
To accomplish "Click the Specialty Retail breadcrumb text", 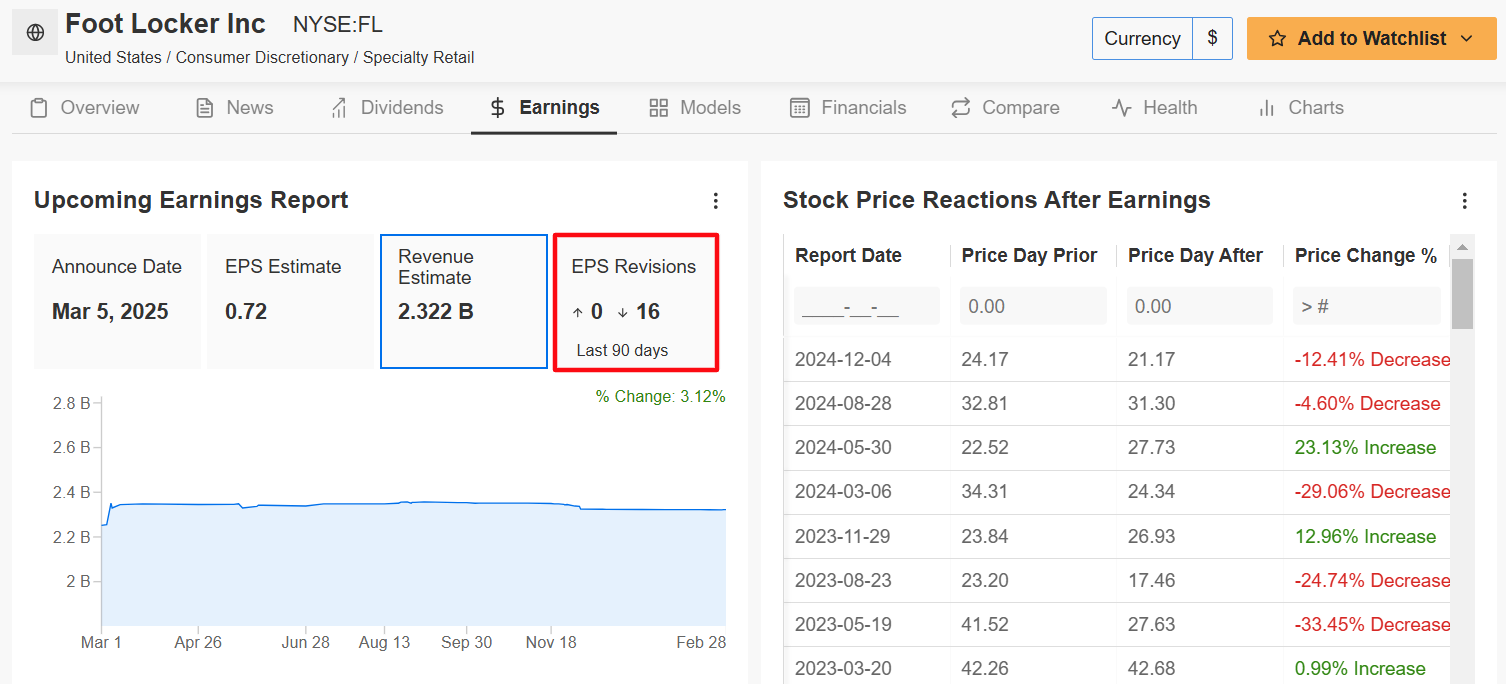I will click(x=419, y=58).
